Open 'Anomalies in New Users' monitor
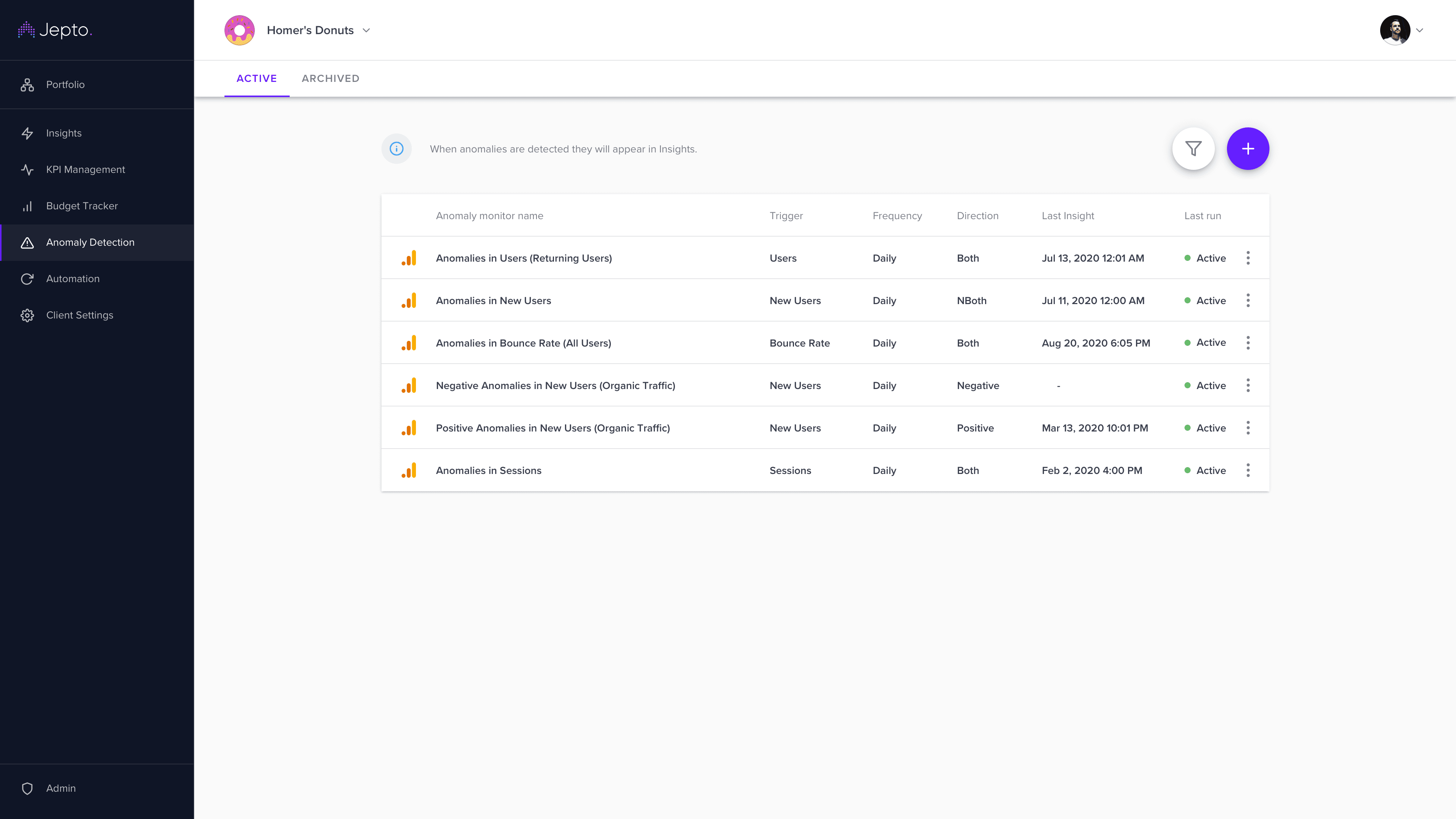1456x819 pixels. click(493, 301)
